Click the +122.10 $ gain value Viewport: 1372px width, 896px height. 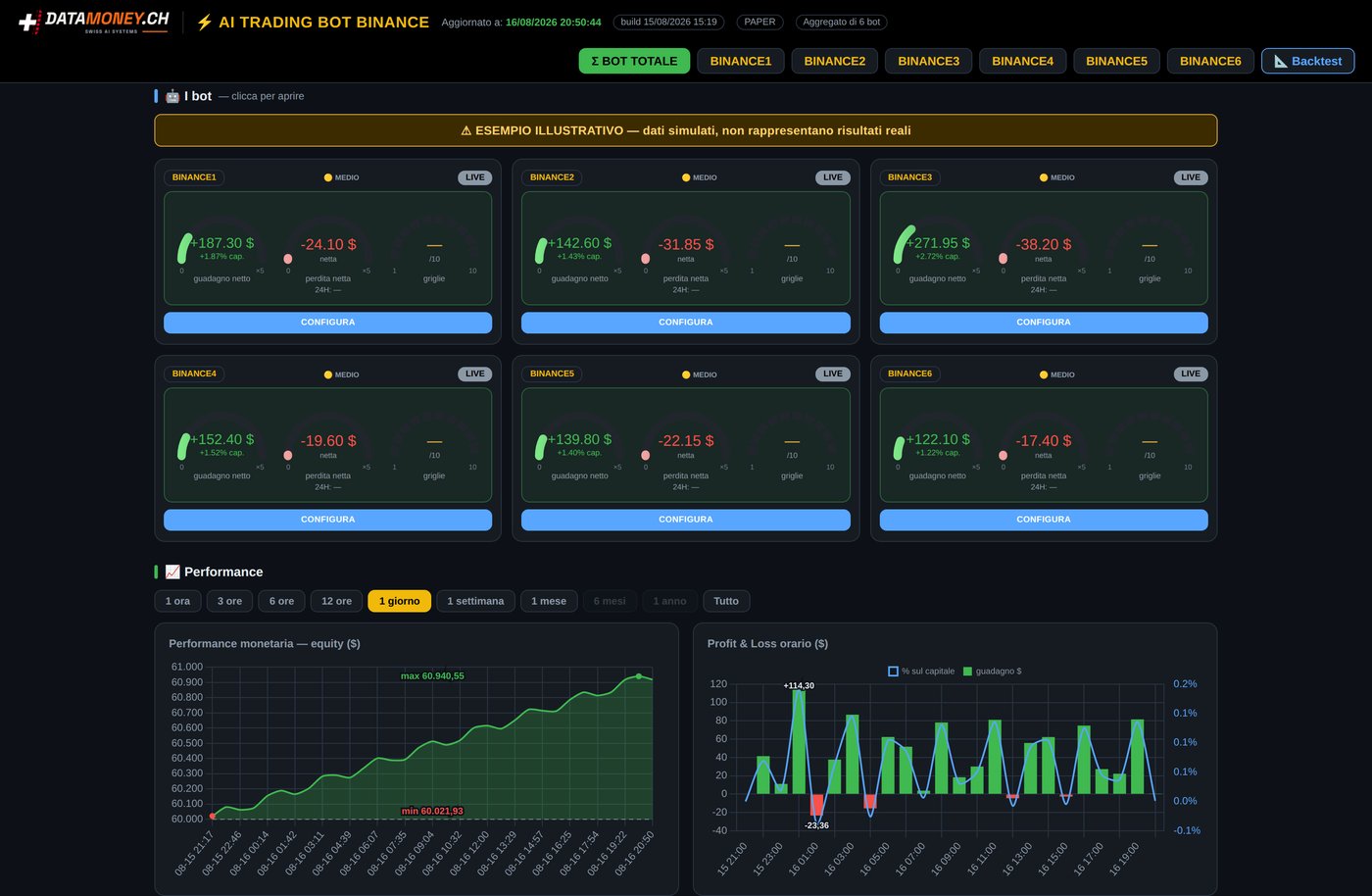(938, 439)
